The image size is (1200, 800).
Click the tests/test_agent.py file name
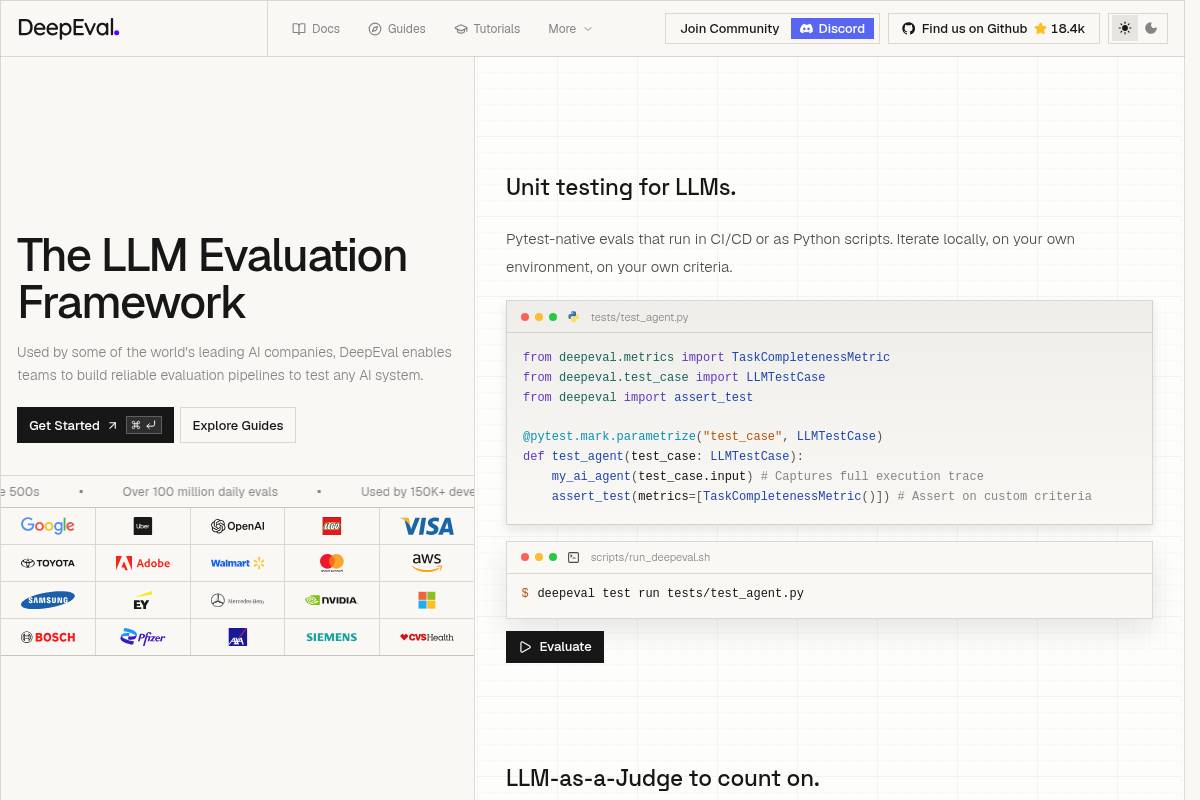639,317
